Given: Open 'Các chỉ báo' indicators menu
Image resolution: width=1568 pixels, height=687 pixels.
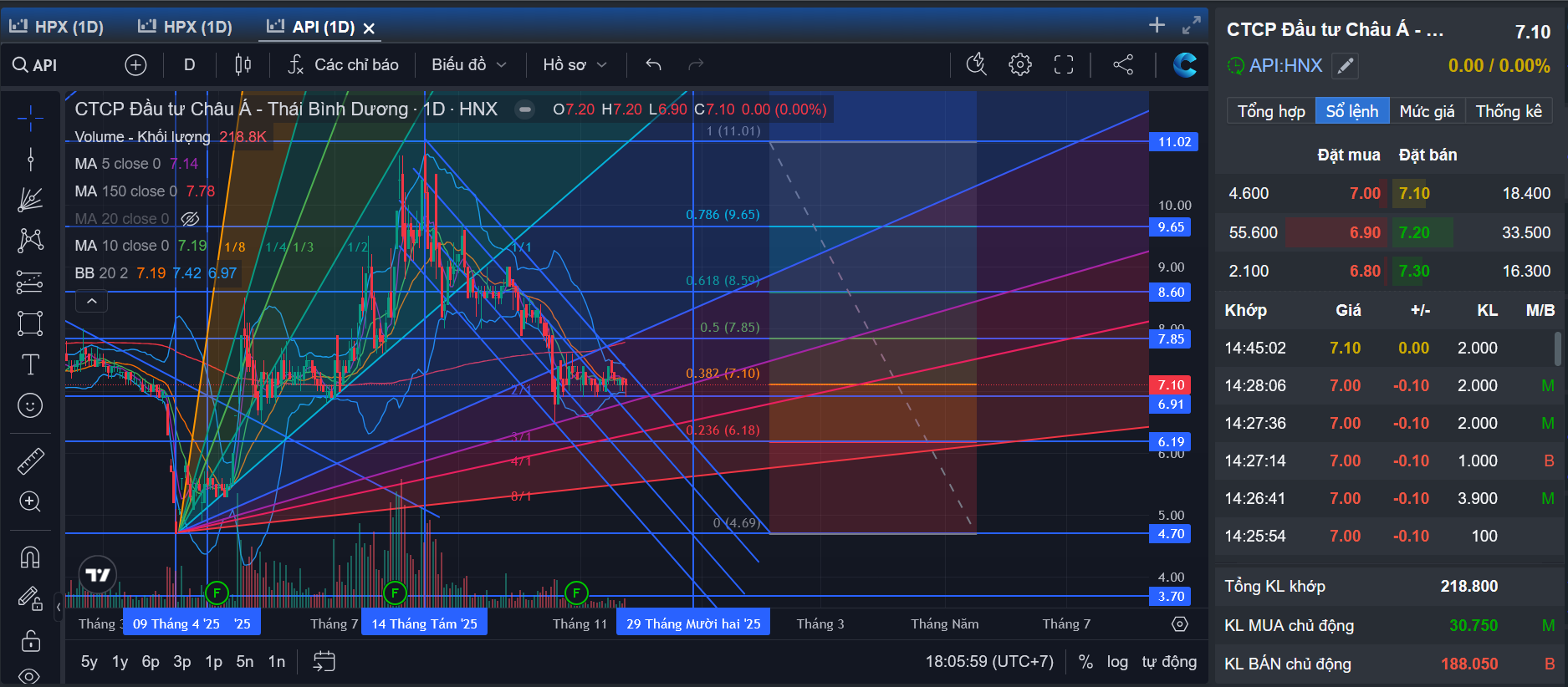Looking at the screenshot, I should pyautogui.click(x=344, y=65).
